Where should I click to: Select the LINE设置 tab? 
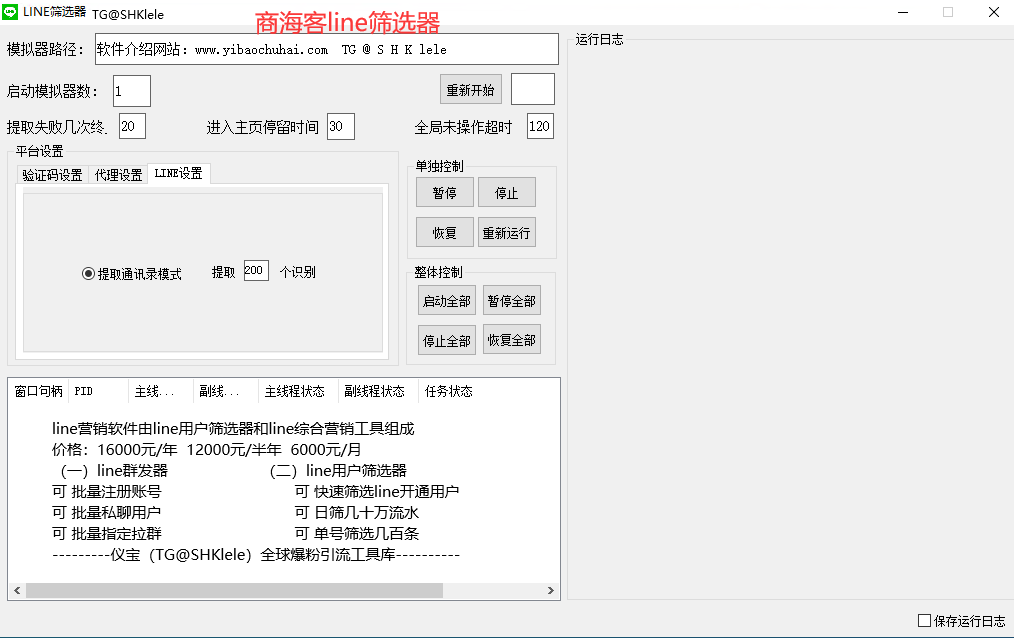click(178, 174)
